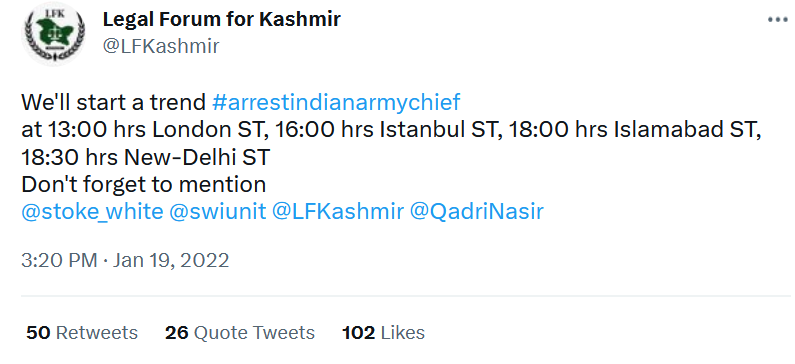795x364 pixels.
Task: View the 50 Retweets list
Action: point(82,333)
